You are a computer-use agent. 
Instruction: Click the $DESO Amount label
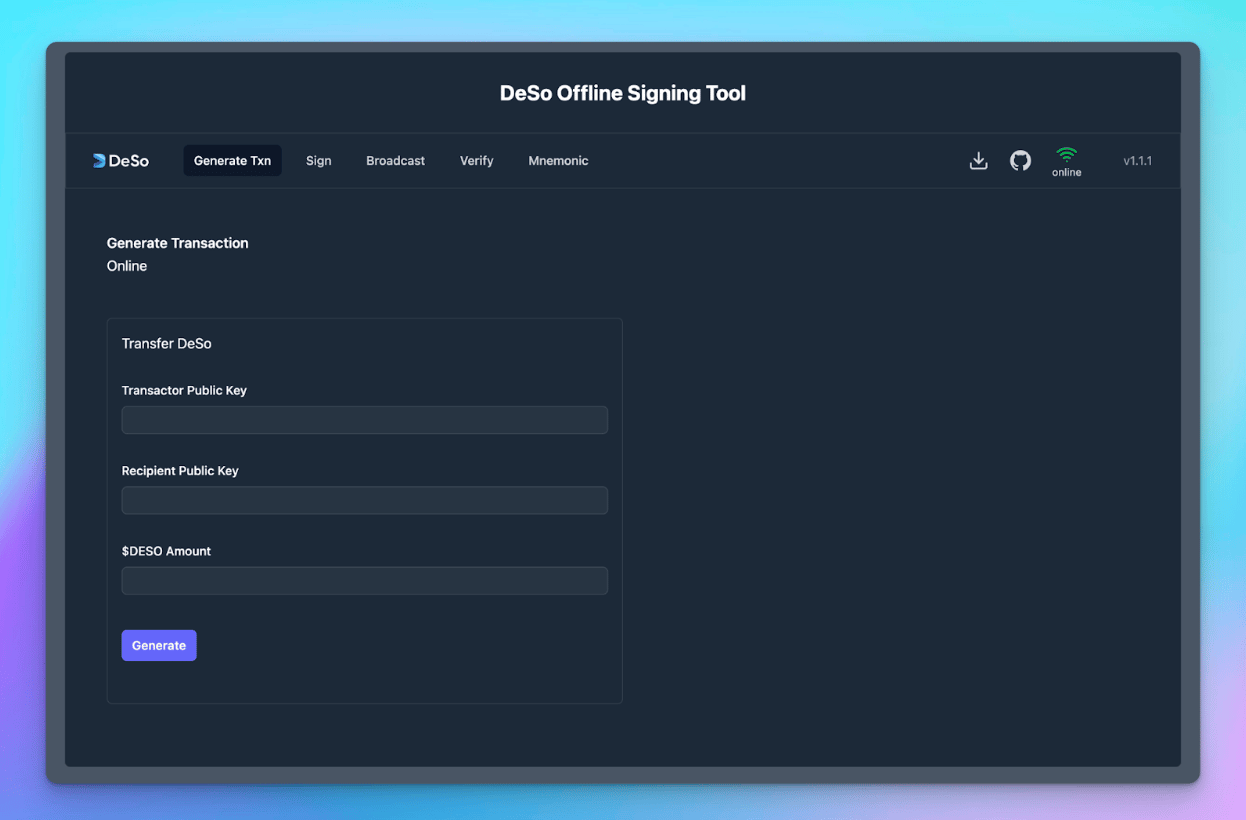[166, 551]
